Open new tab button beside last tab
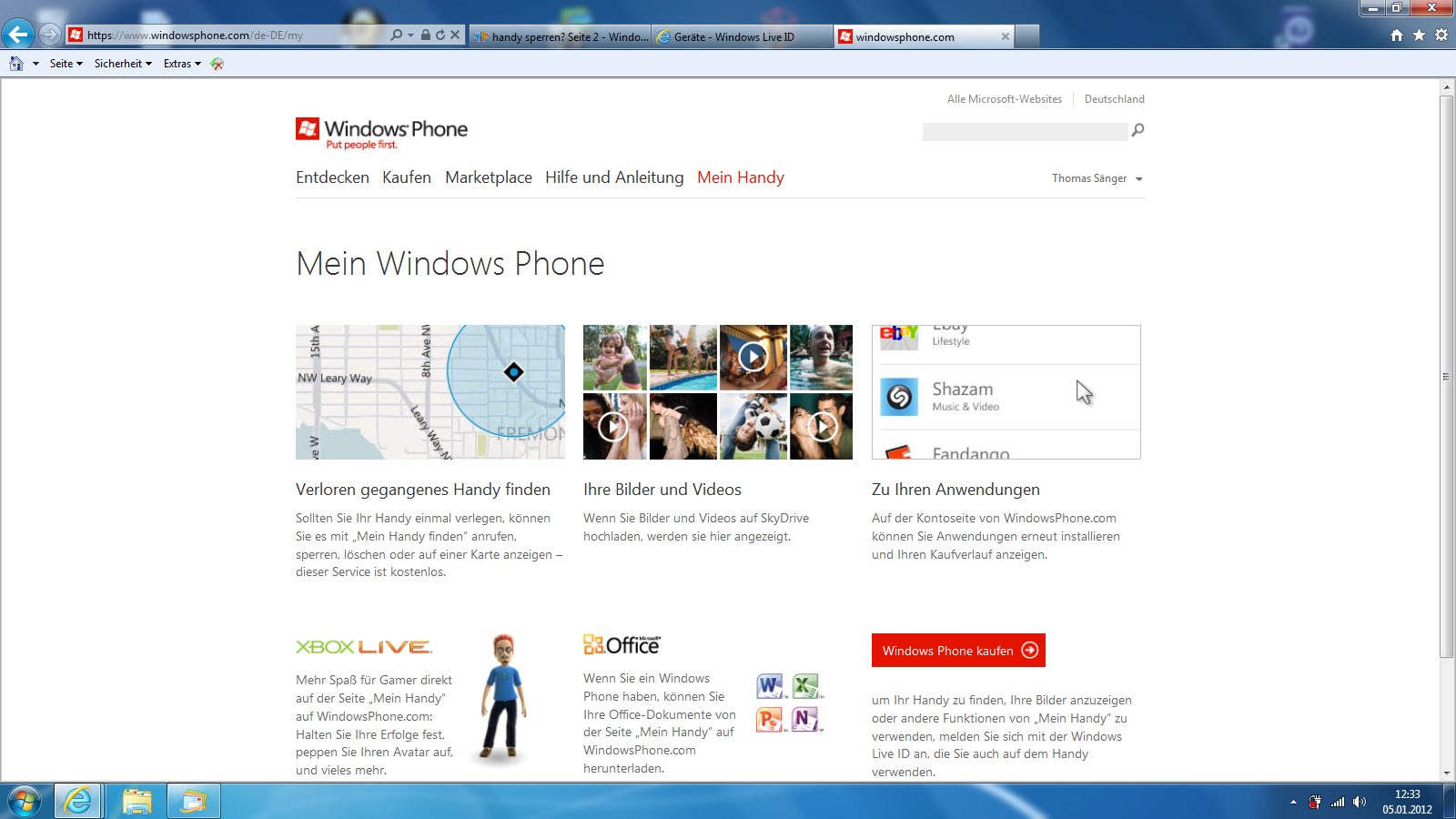1456x819 pixels. pyautogui.click(x=1027, y=36)
